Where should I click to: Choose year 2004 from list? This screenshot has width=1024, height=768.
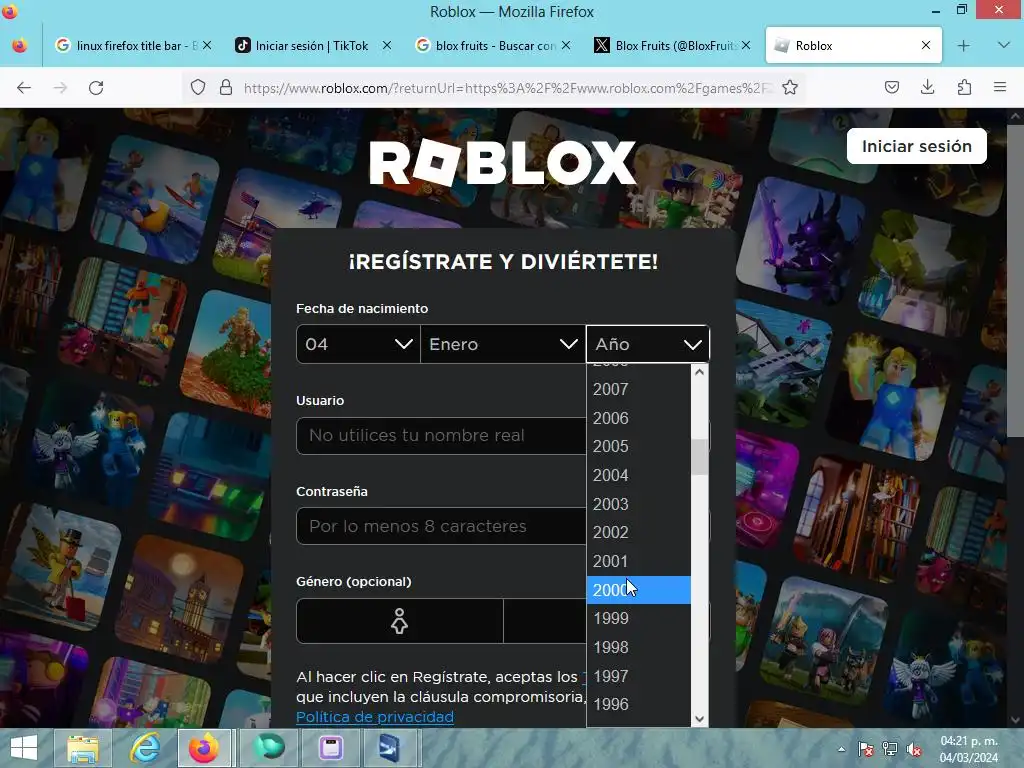[638, 475]
